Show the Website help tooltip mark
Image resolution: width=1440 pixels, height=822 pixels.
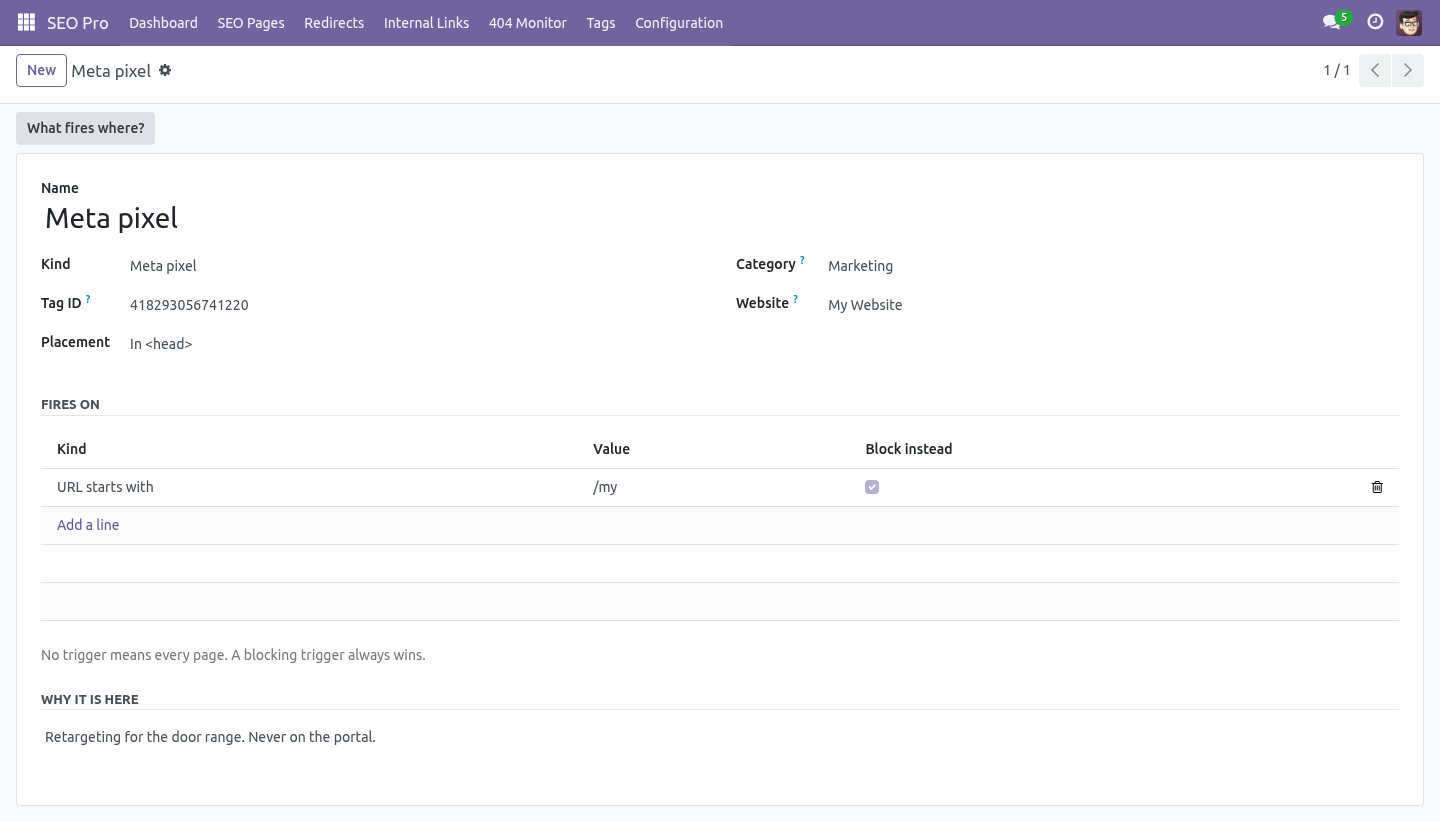[x=796, y=299]
